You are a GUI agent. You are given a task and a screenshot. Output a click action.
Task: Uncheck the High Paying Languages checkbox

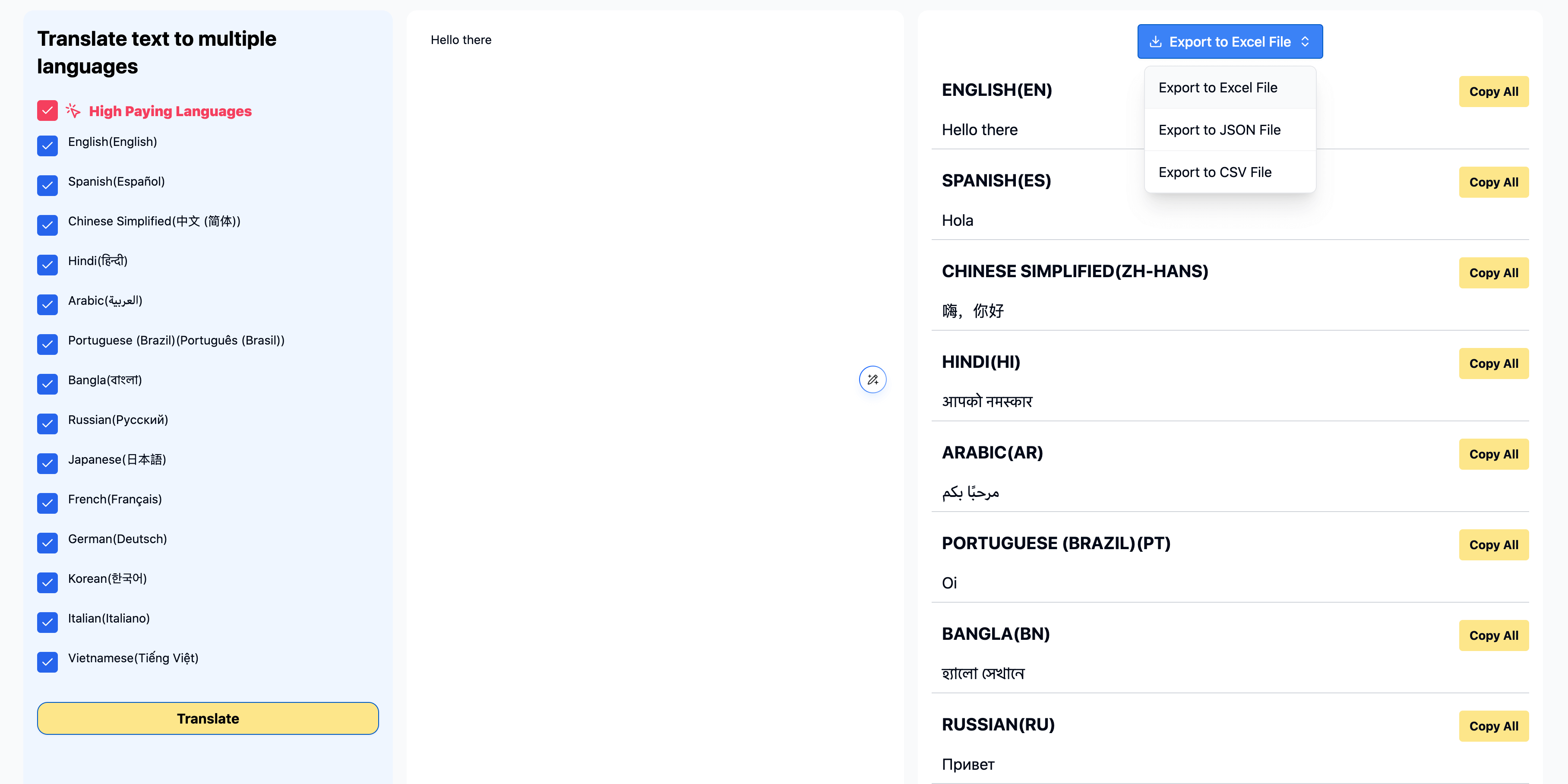pyautogui.click(x=47, y=110)
